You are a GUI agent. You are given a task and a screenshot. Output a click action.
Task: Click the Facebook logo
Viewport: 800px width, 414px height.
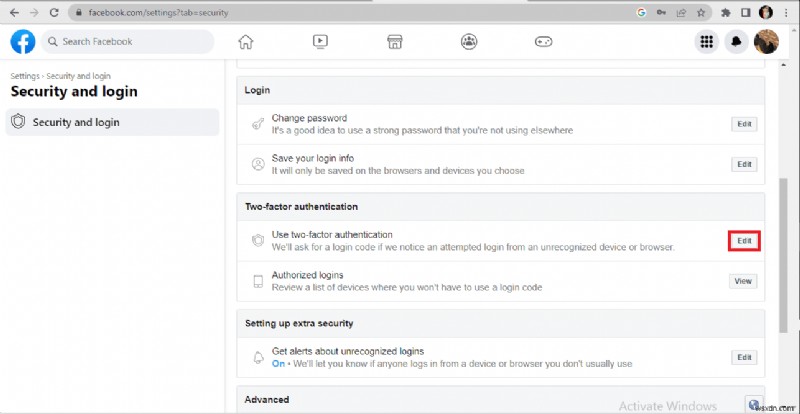[x=23, y=42]
